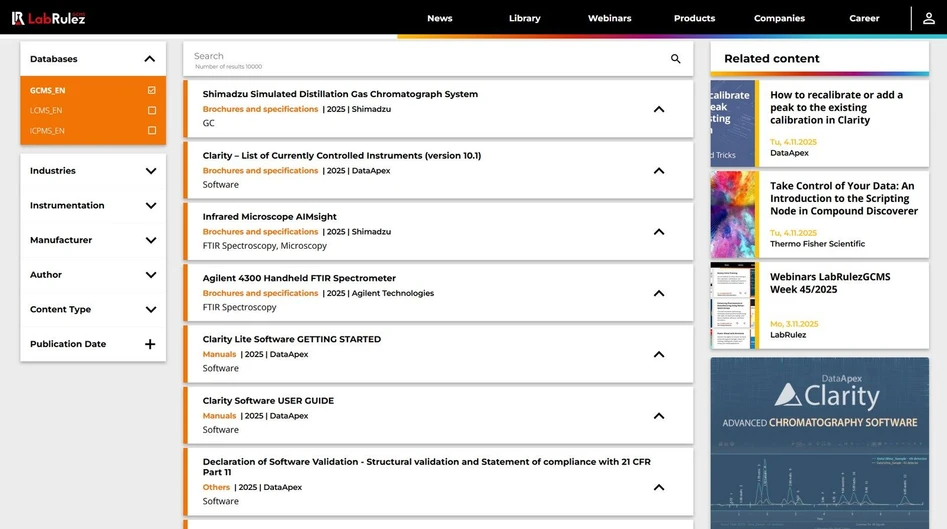This screenshot has height=529, width=947.
Task: Collapse the Databases filter section
Action: point(149,59)
